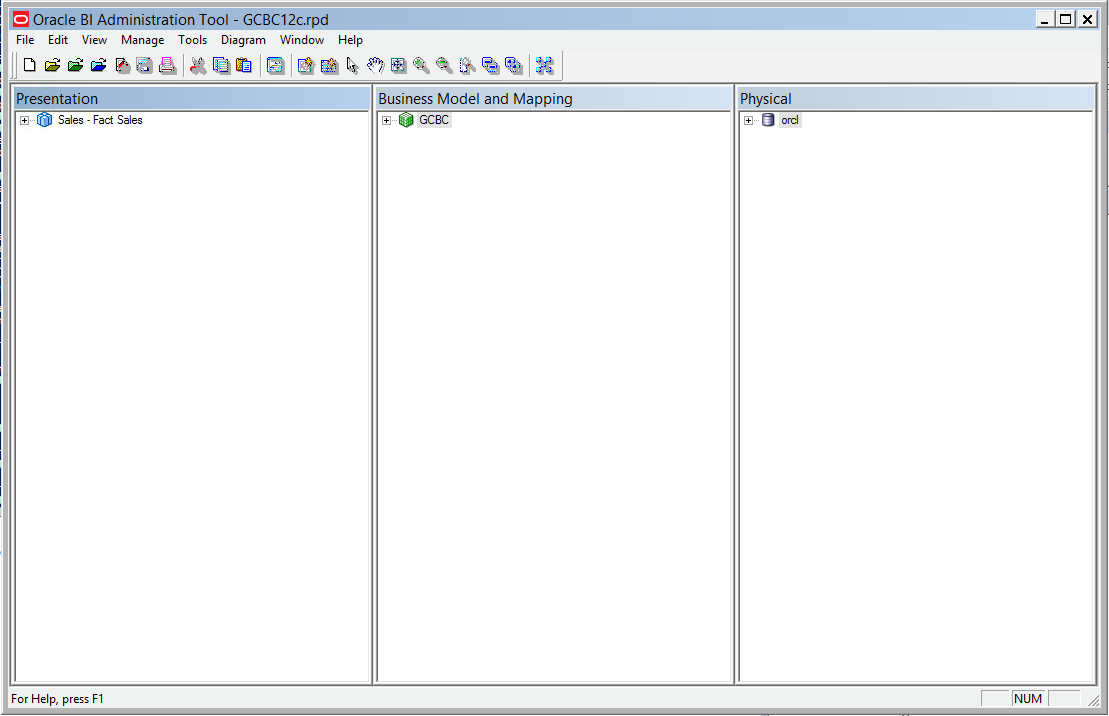Choose the arrow Select pointer tool

point(352,66)
